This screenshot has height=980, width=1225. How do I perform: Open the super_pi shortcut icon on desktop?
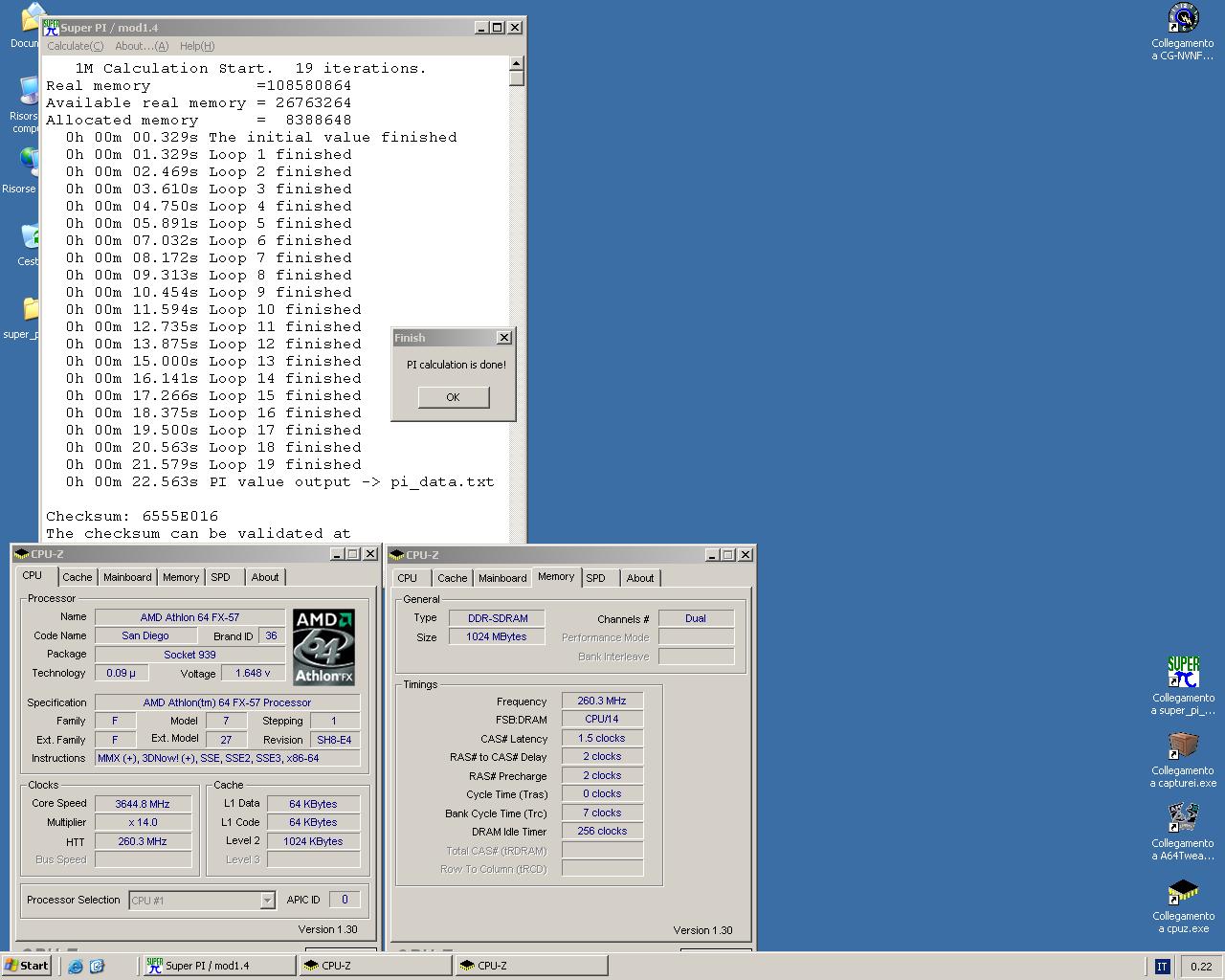tap(1183, 673)
